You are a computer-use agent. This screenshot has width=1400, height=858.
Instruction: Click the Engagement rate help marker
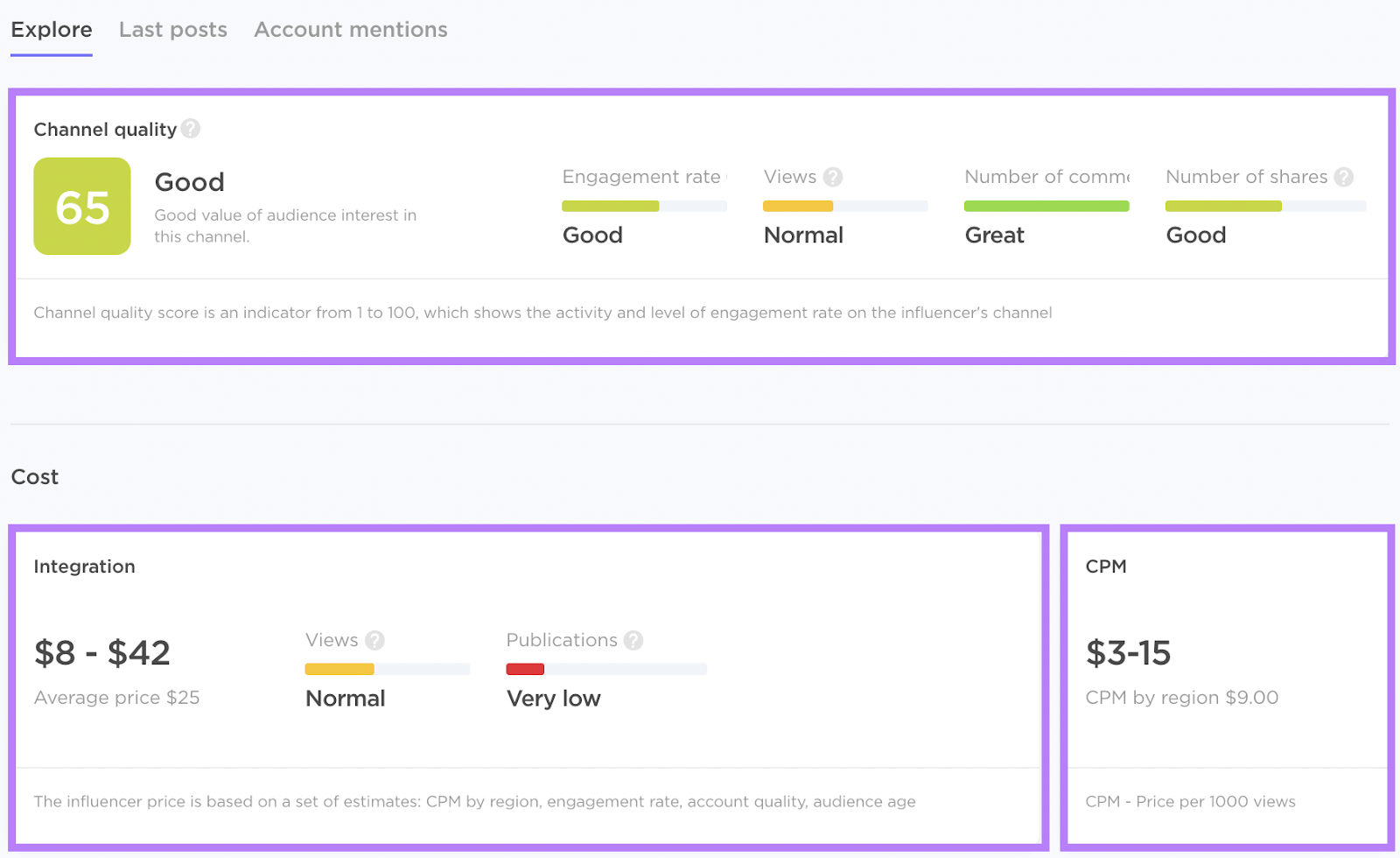(729, 177)
